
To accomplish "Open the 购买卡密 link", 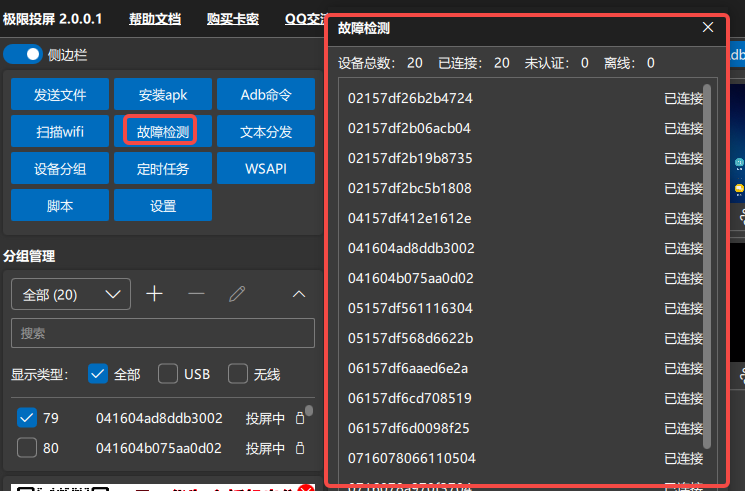I will [233, 19].
